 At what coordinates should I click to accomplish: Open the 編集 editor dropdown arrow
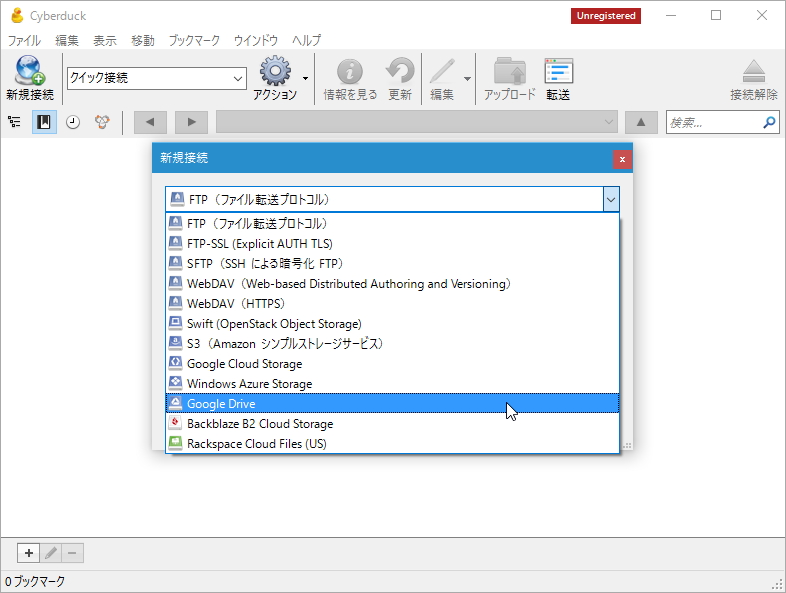(x=467, y=78)
